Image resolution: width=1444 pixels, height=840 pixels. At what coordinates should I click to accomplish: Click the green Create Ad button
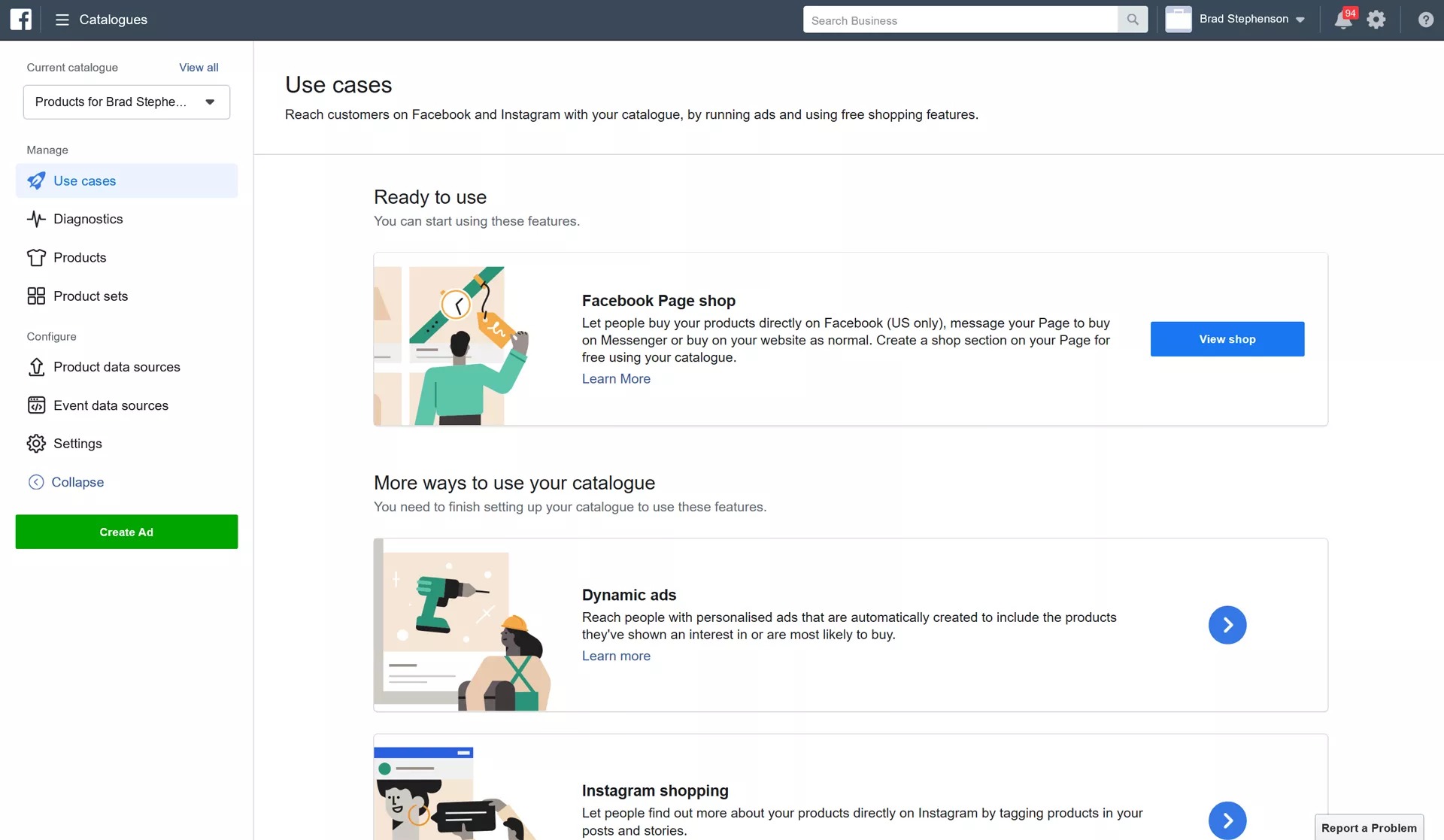click(x=126, y=532)
